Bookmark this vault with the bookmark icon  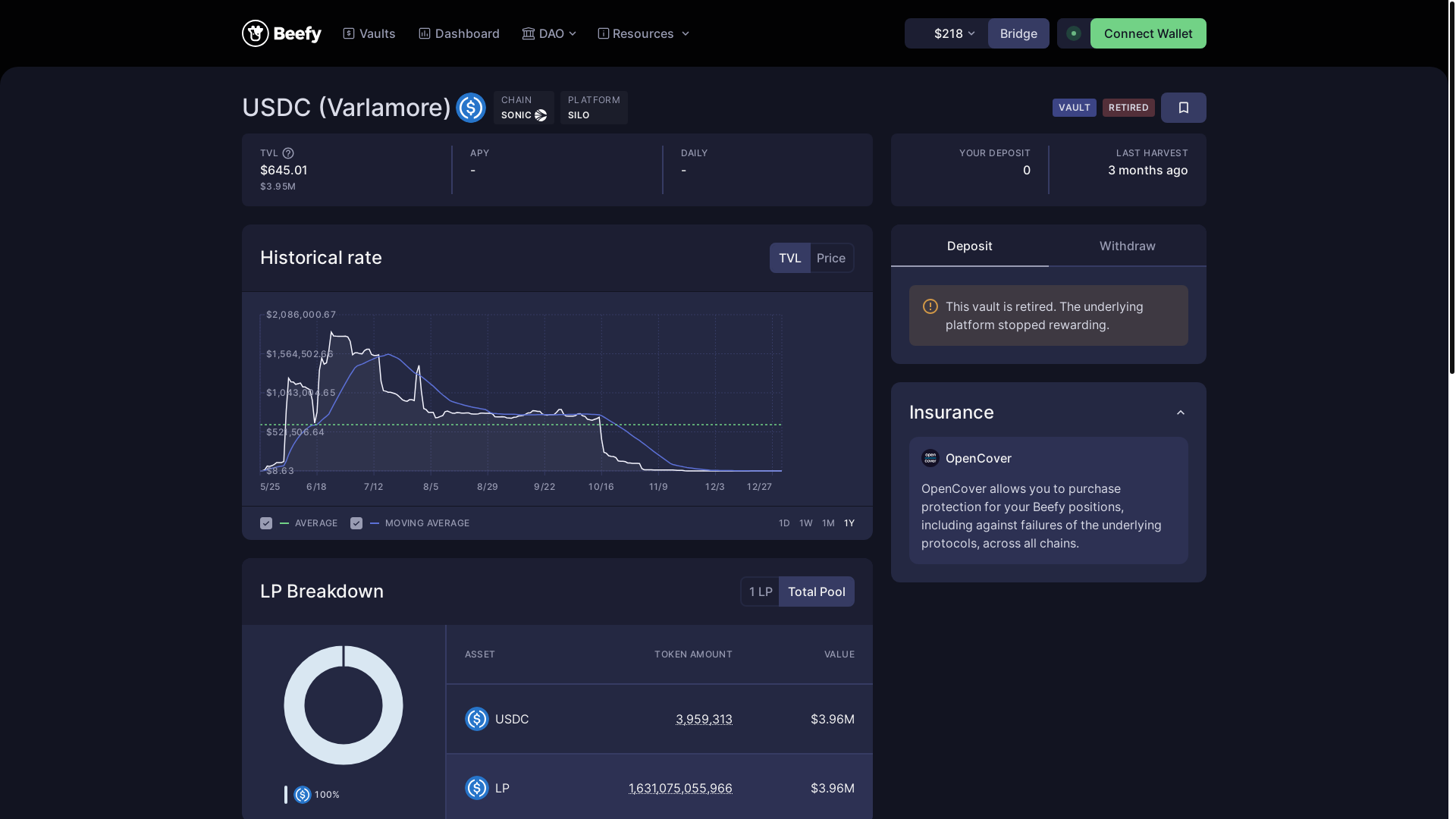(1184, 108)
